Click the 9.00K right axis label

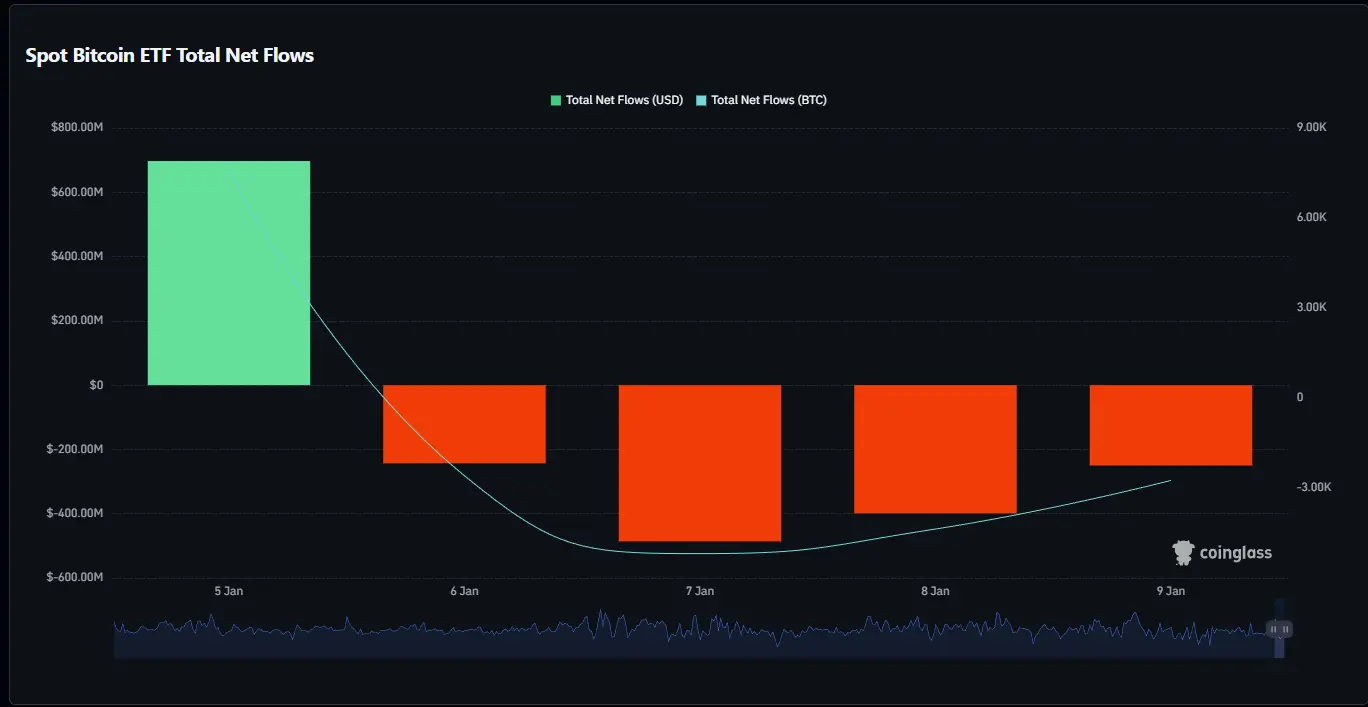(x=1311, y=128)
